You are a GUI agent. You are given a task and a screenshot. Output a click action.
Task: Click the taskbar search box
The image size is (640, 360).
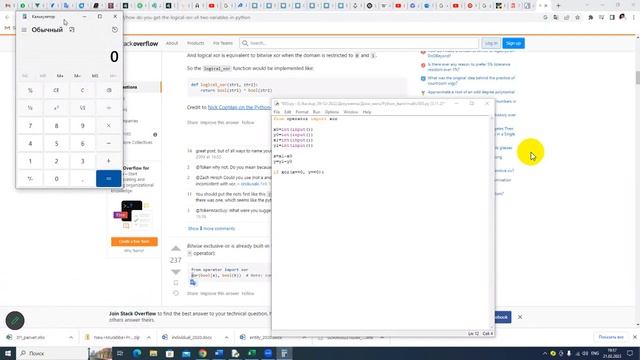tap(52, 353)
